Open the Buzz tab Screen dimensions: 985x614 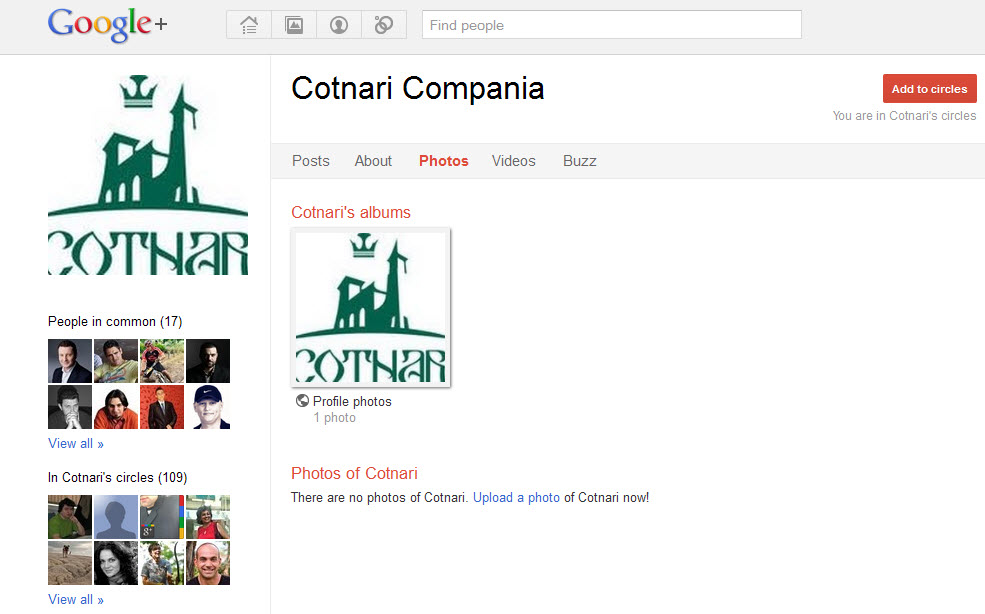pos(580,161)
